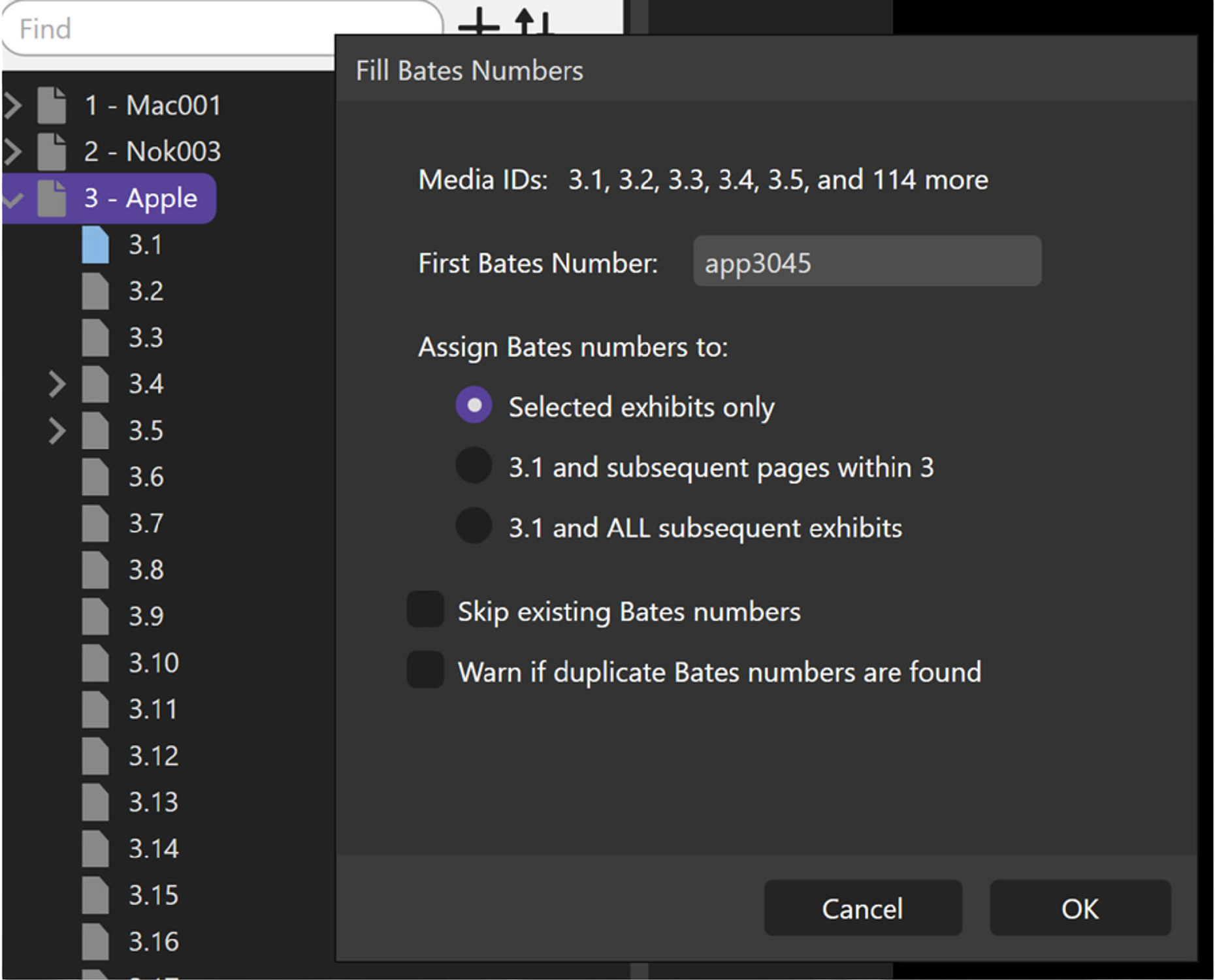1215x980 pixels.
Task: Expand the 2 - Nok003 tree node
Action: (13, 151)
